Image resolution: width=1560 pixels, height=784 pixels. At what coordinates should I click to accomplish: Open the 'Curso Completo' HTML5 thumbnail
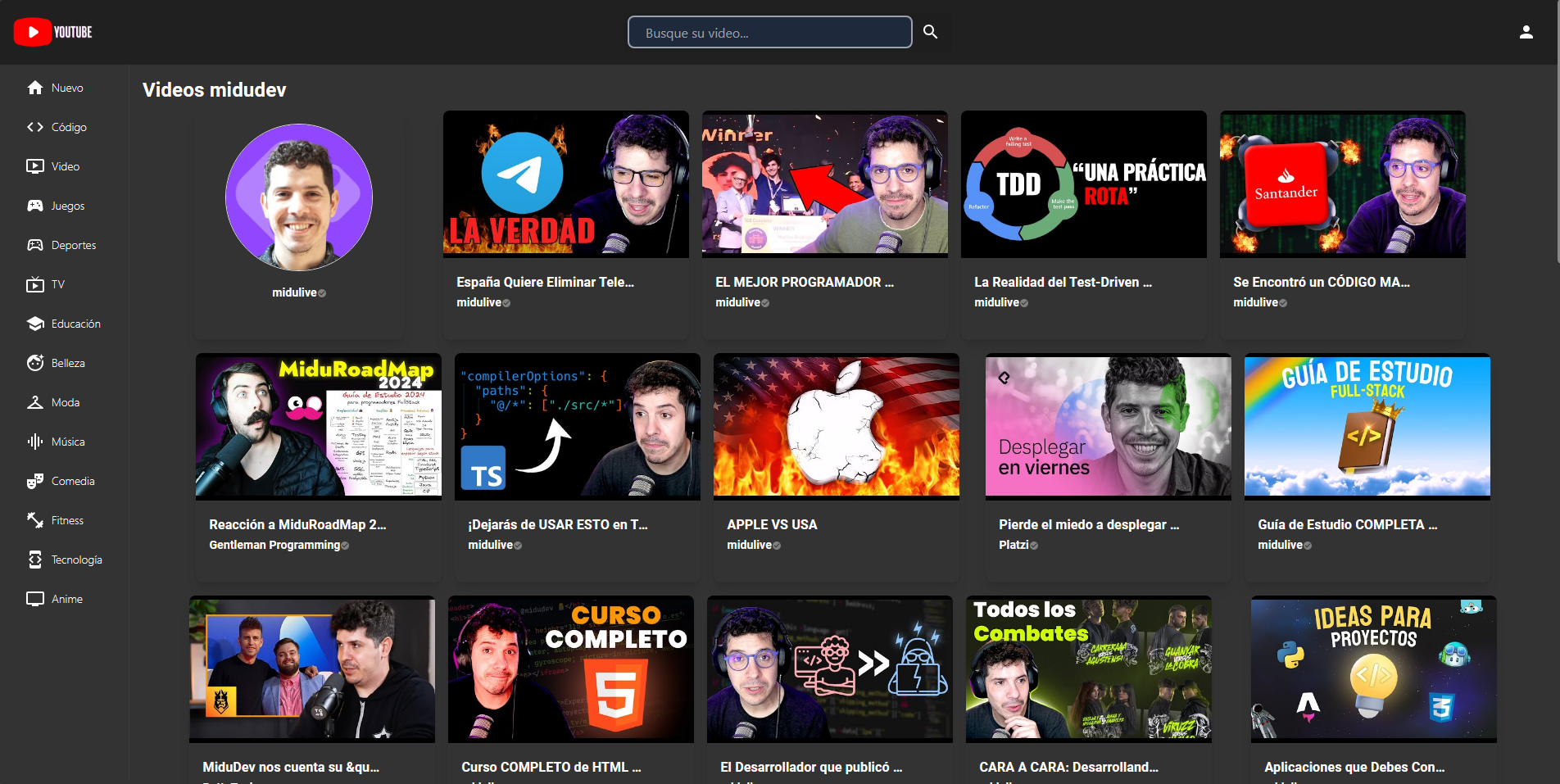coord(571,669)
